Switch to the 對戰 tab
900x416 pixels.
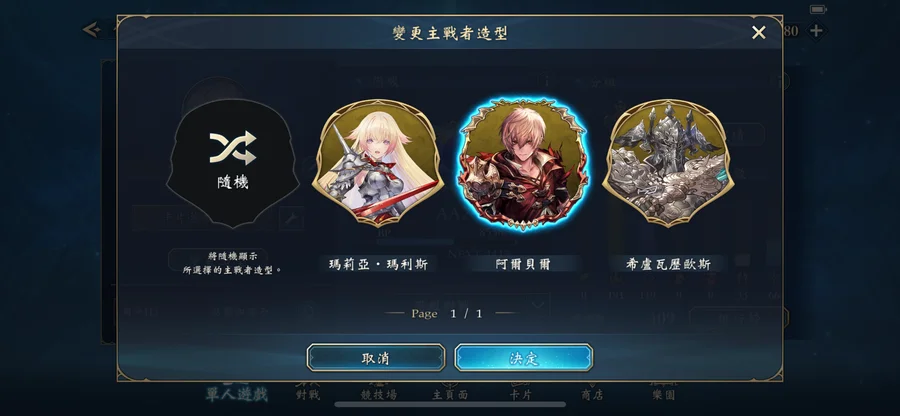click(308, 394)
